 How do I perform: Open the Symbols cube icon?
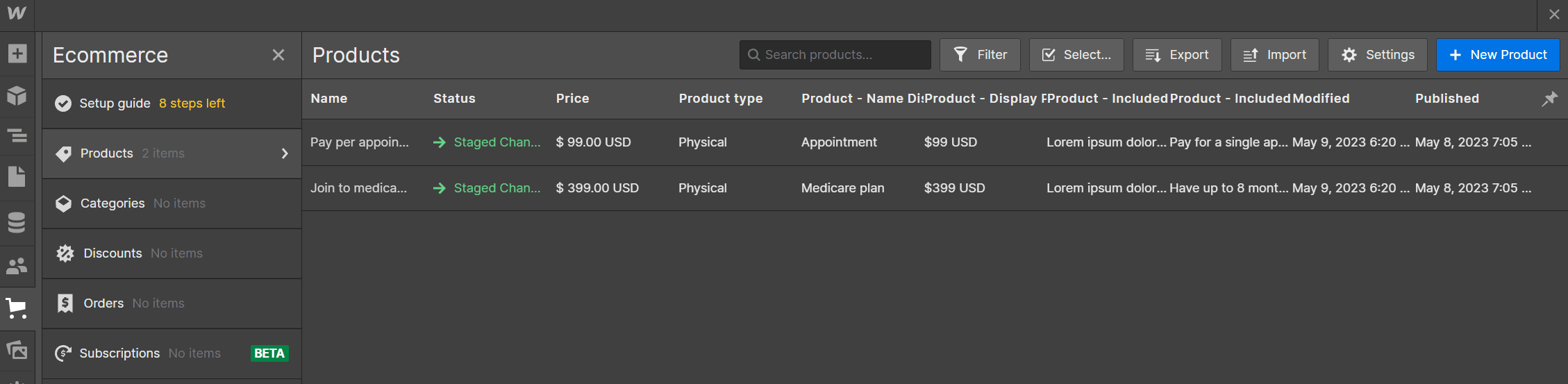(x=17, y=96)
